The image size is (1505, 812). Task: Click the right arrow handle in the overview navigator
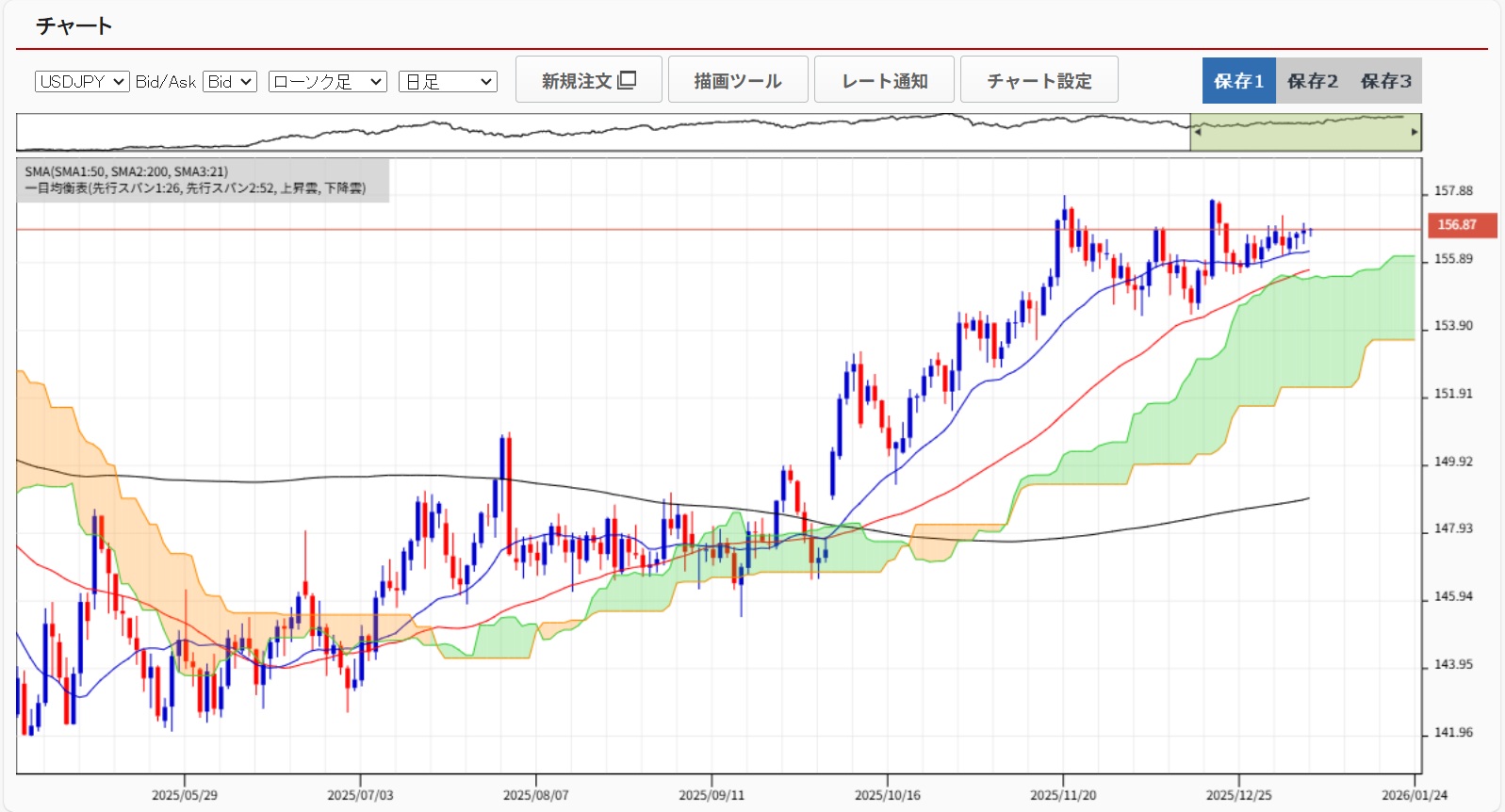tap(1414, 132)
